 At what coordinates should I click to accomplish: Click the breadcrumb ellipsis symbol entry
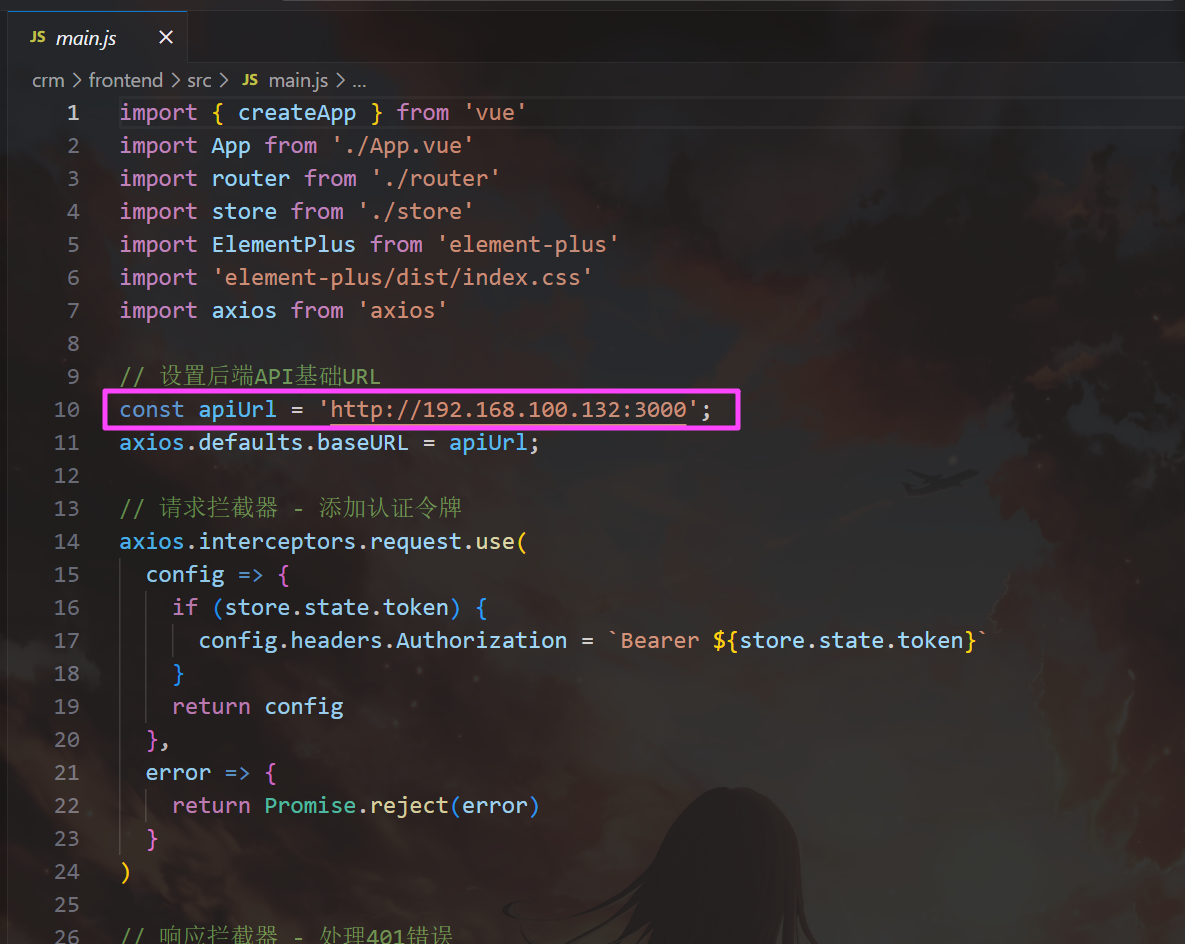click(359, 82)
